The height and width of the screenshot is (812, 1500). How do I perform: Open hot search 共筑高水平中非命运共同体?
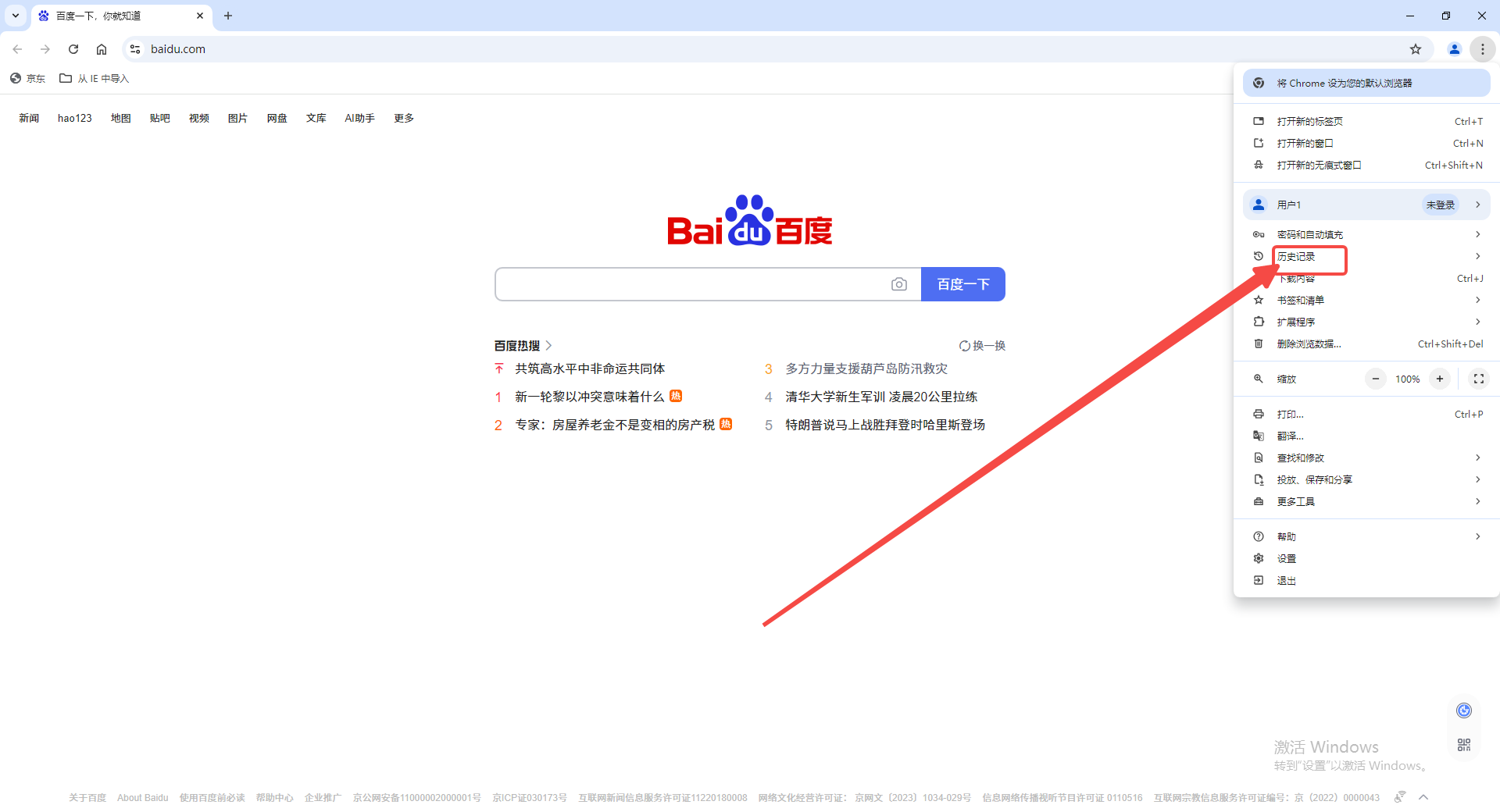pos(590,369)
